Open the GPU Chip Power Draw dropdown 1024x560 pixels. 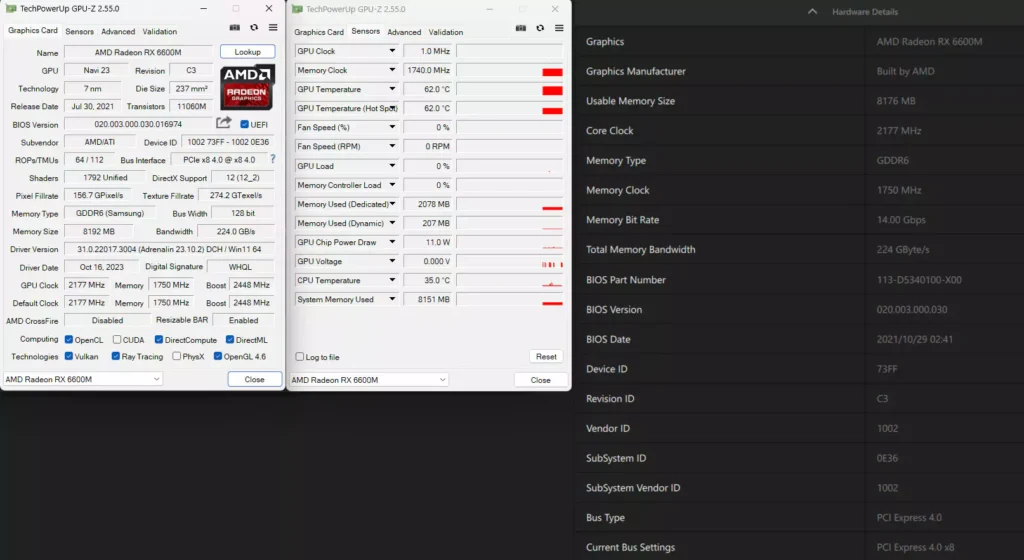(393, 242)
